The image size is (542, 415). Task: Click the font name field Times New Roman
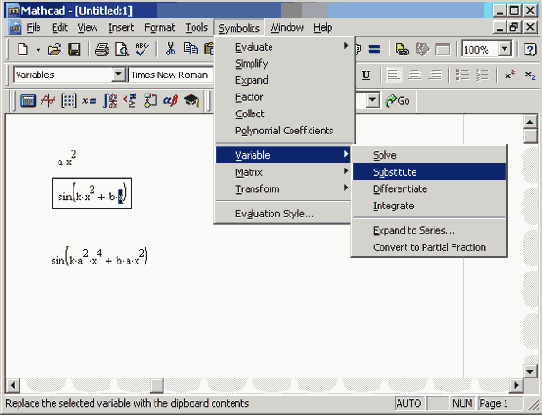click(x=171, y=75)
